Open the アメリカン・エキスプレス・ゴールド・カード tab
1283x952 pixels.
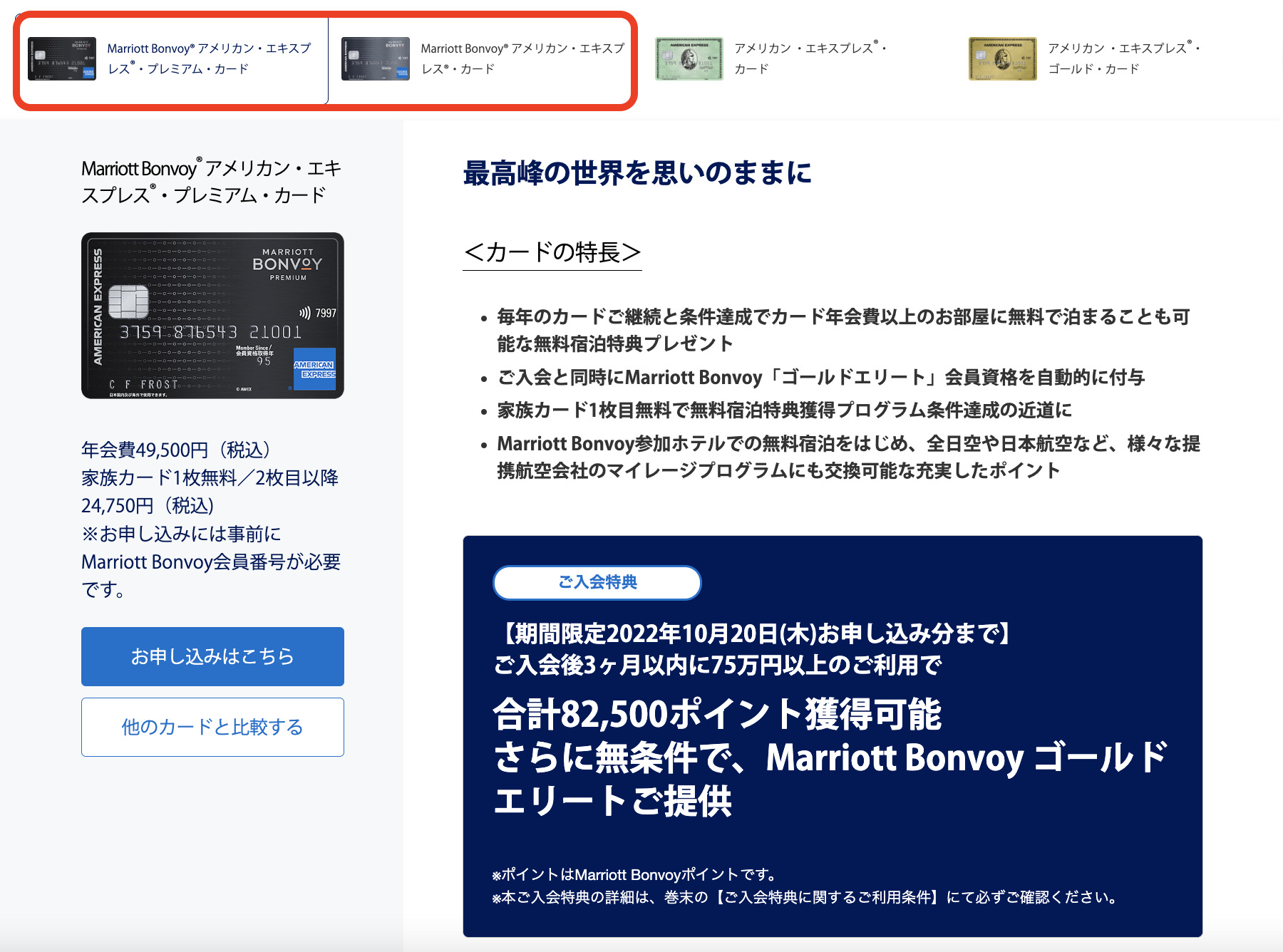click(x=1124, y=58)
